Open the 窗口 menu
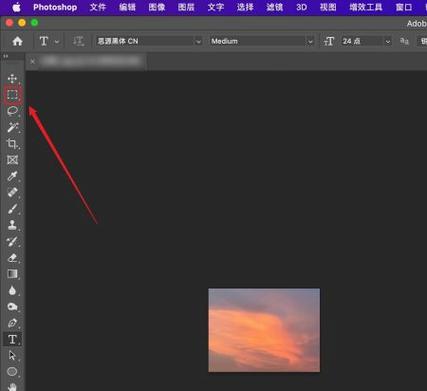Screen dimensions: 427x391 pos(404,7)
